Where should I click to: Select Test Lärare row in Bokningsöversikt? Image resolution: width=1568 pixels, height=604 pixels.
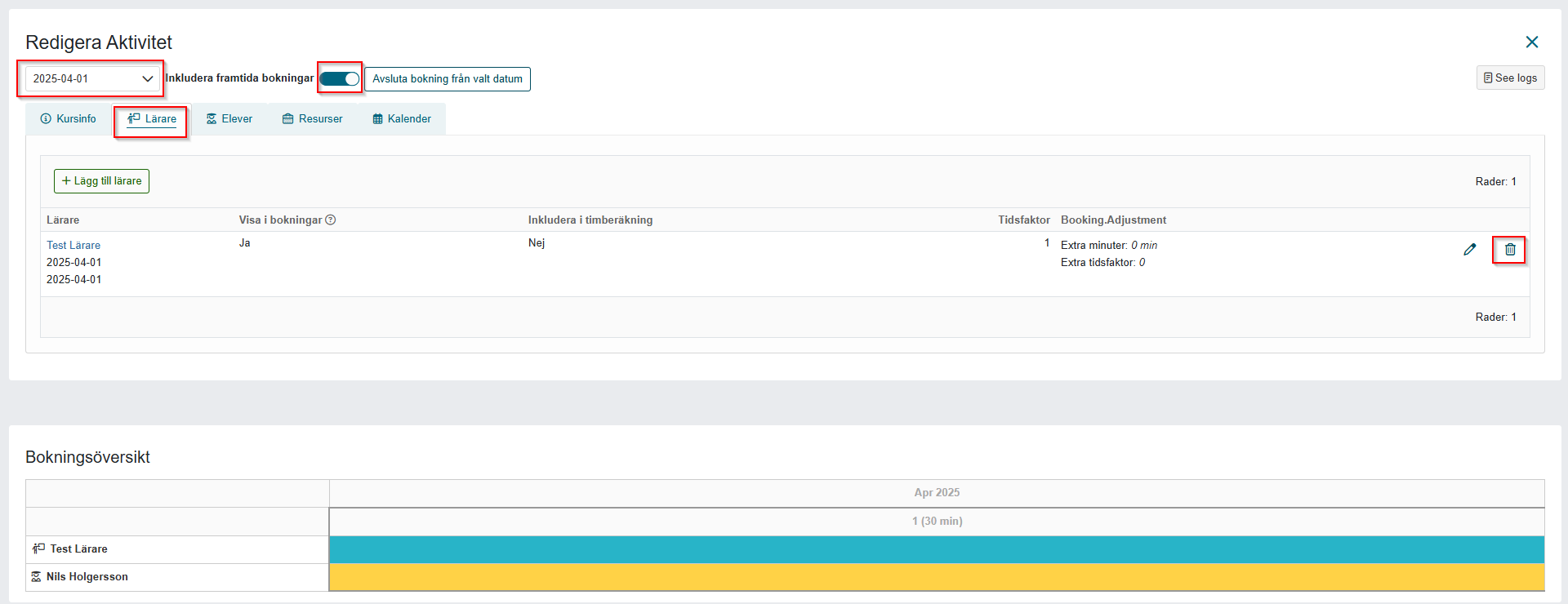177,549
